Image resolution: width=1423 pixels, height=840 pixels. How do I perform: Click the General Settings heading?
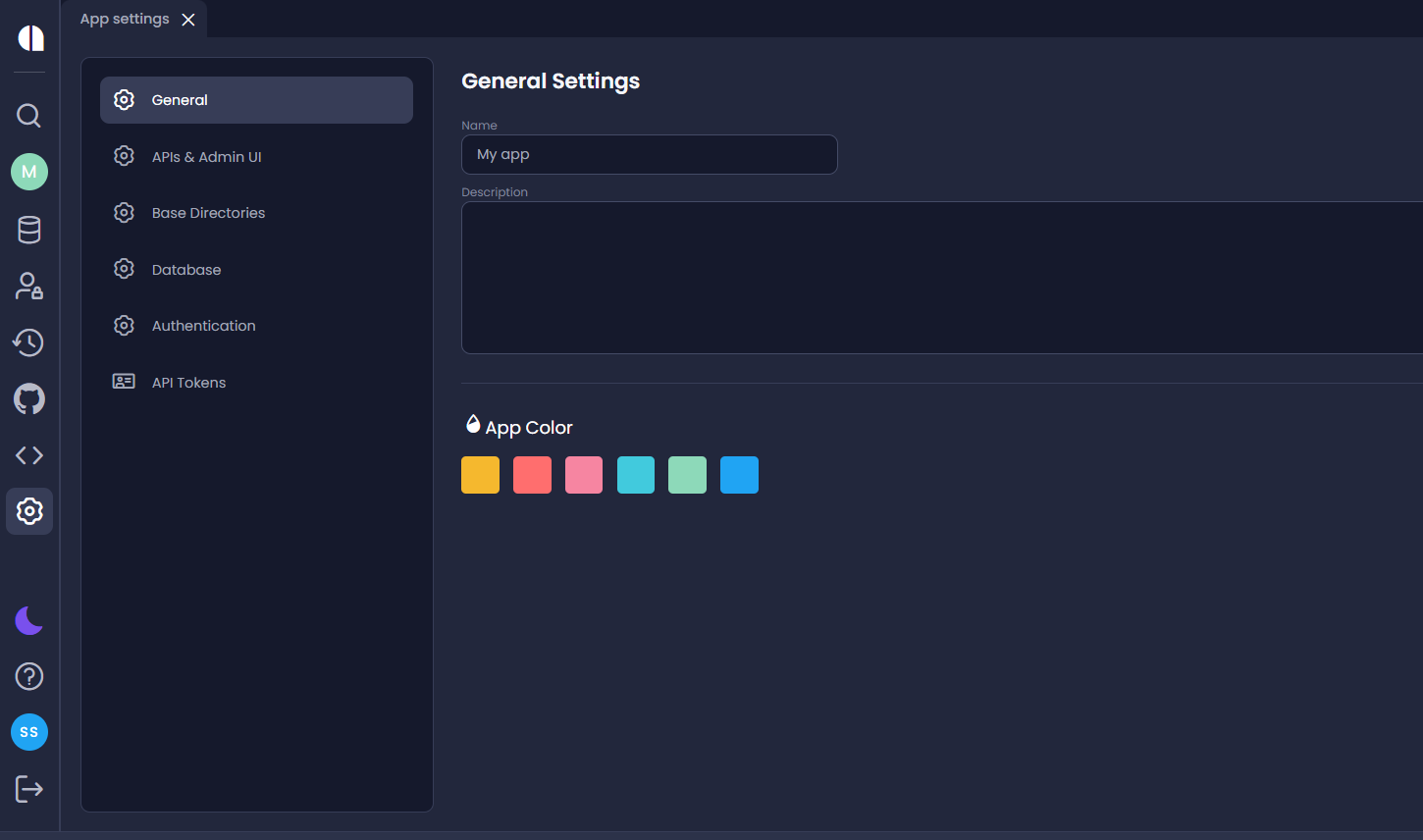(551, 81)
